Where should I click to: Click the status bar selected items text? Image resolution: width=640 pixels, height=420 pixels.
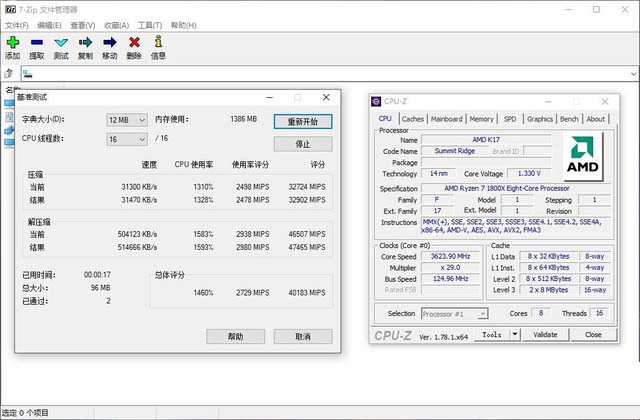click(x=26, y=413)
